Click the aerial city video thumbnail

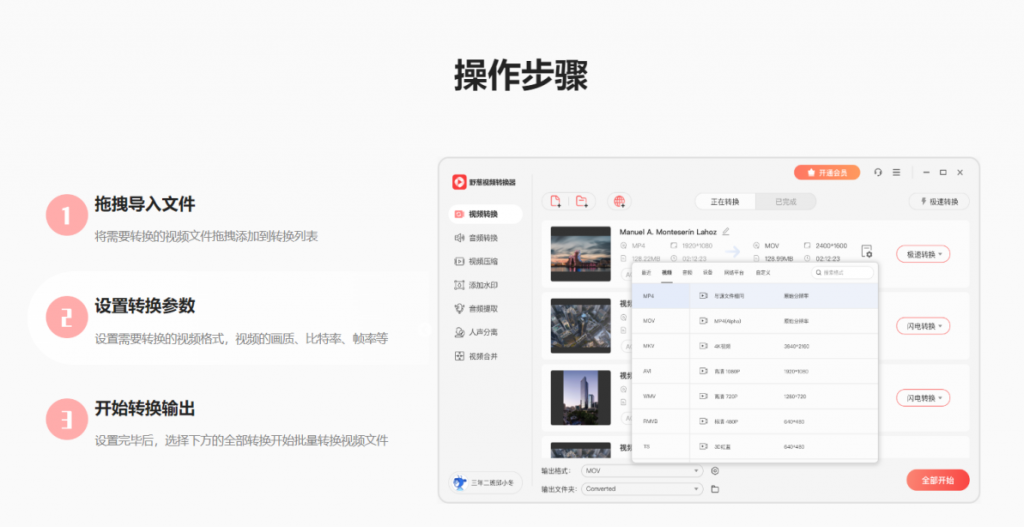[x=581, y=326]
